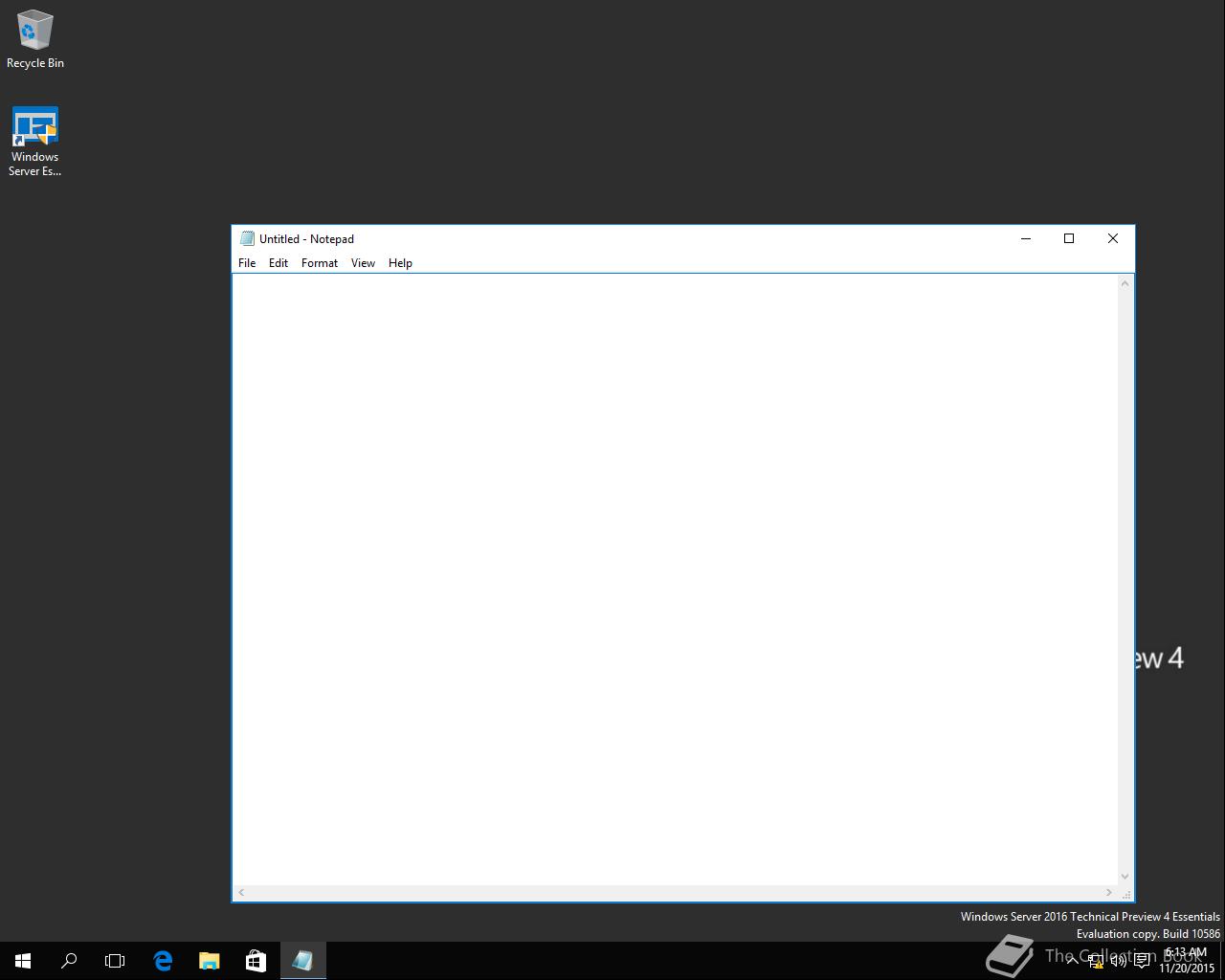
Task: Close the Untitled Notepad window
Action: [1112, 238]
